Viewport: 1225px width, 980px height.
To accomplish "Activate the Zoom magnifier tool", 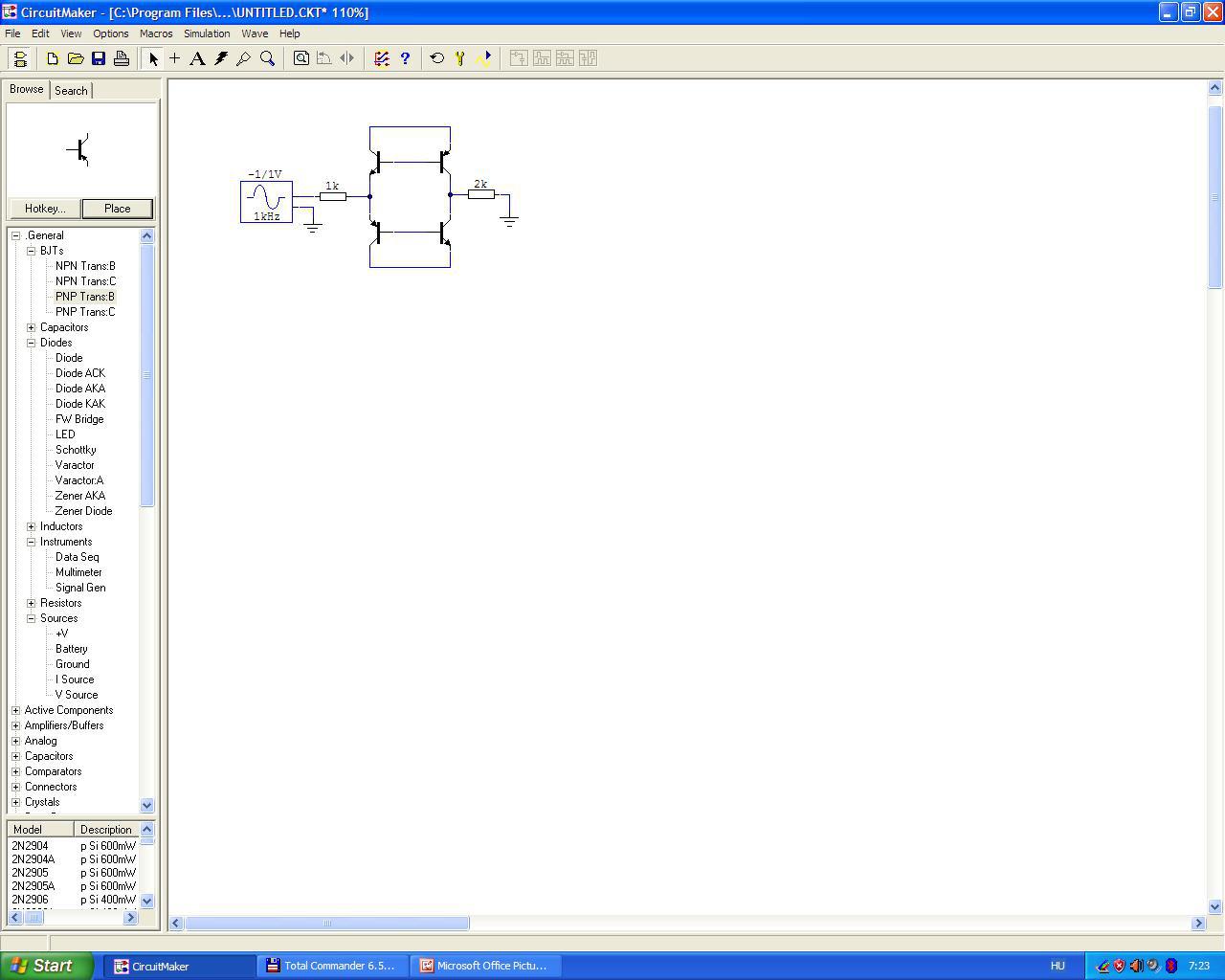I will pyautogui.click(x=267, y=58).
